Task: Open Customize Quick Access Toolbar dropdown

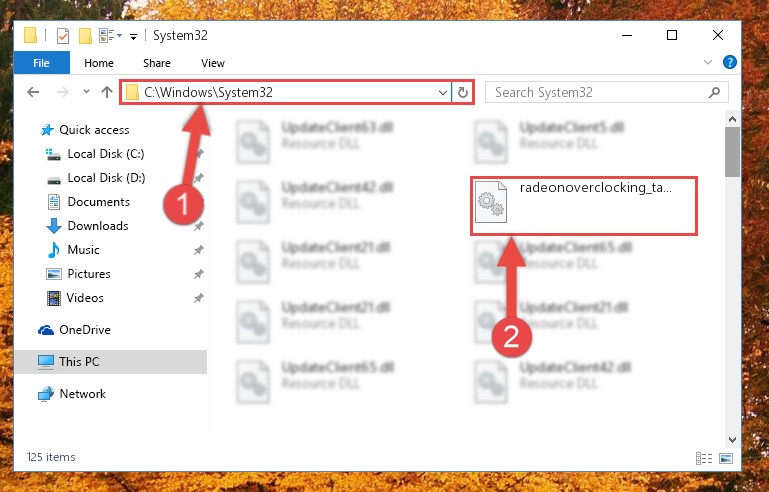Action: 133,37
